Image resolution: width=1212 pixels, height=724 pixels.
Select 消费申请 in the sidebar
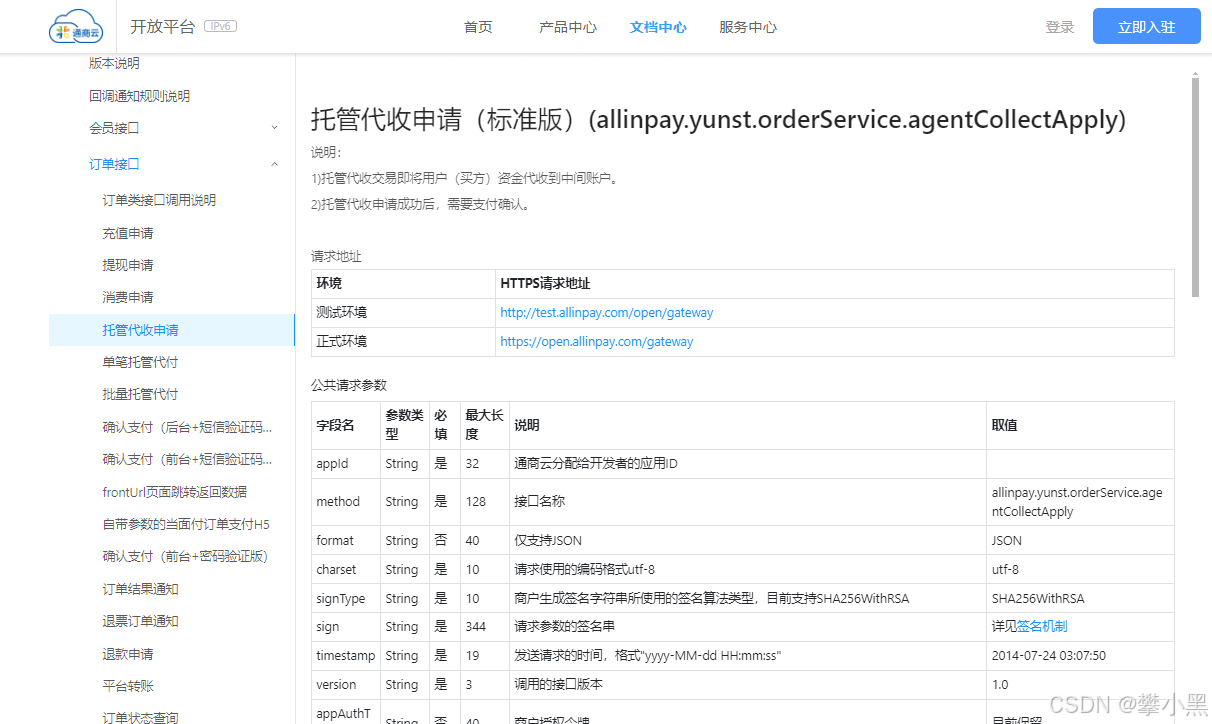tap(128, 297)
